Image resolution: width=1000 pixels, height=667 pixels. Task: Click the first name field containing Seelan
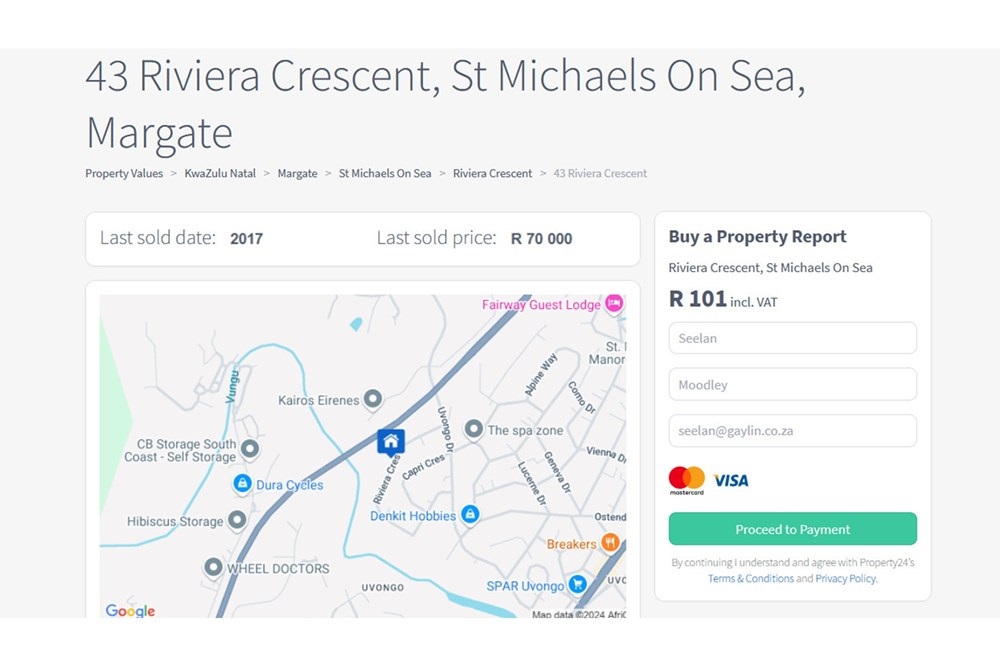point(792,338)
